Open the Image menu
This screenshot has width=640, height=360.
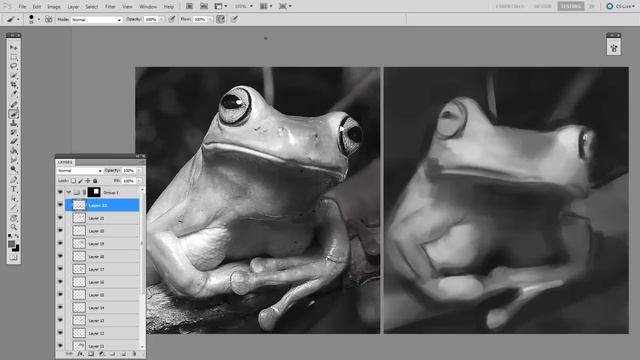pyautogui.click(x=53, y=7)
